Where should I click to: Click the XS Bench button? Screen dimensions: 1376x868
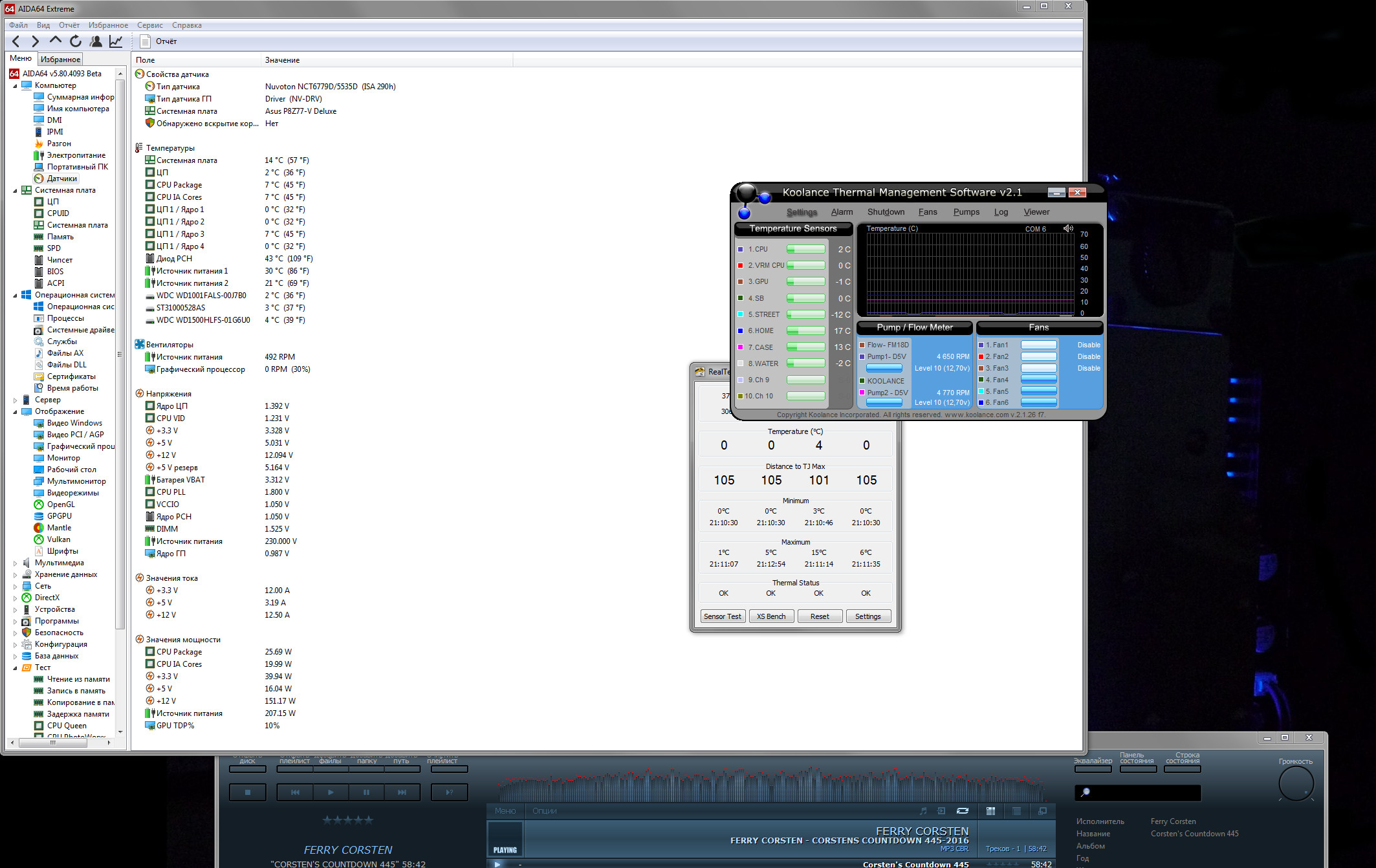771,616
